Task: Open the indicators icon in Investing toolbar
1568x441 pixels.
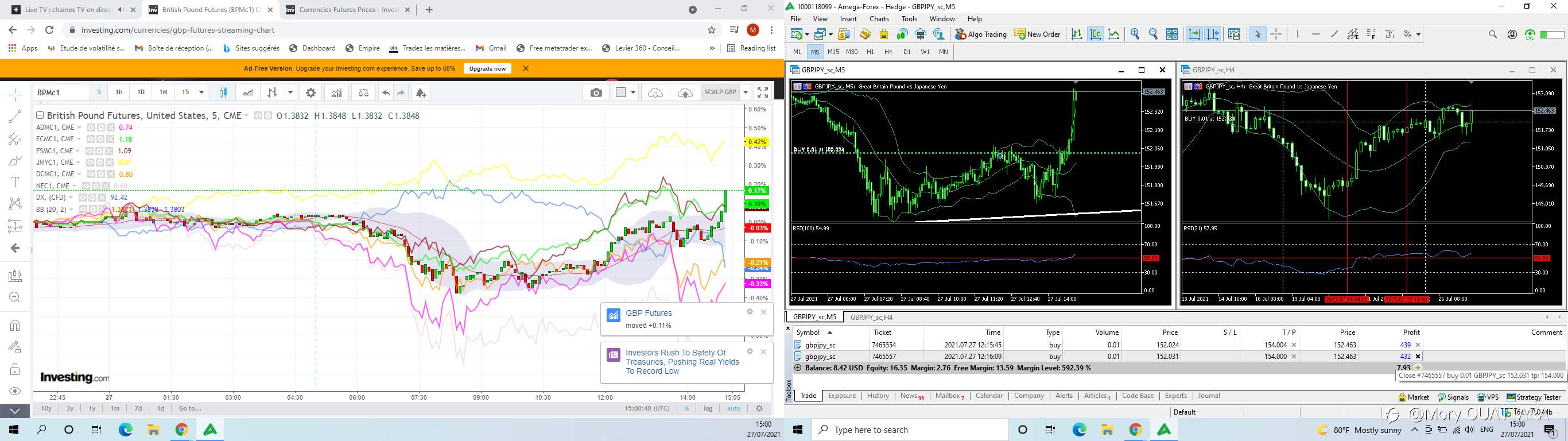Action: [x=336, y=92]
